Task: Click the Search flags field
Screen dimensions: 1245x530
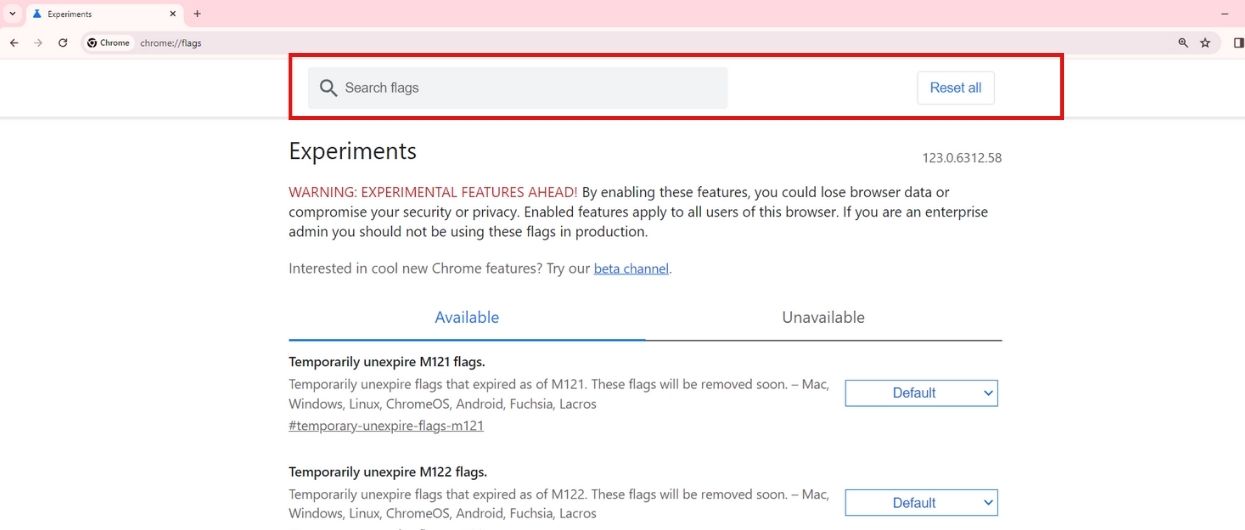Action: tap(517, 88)
